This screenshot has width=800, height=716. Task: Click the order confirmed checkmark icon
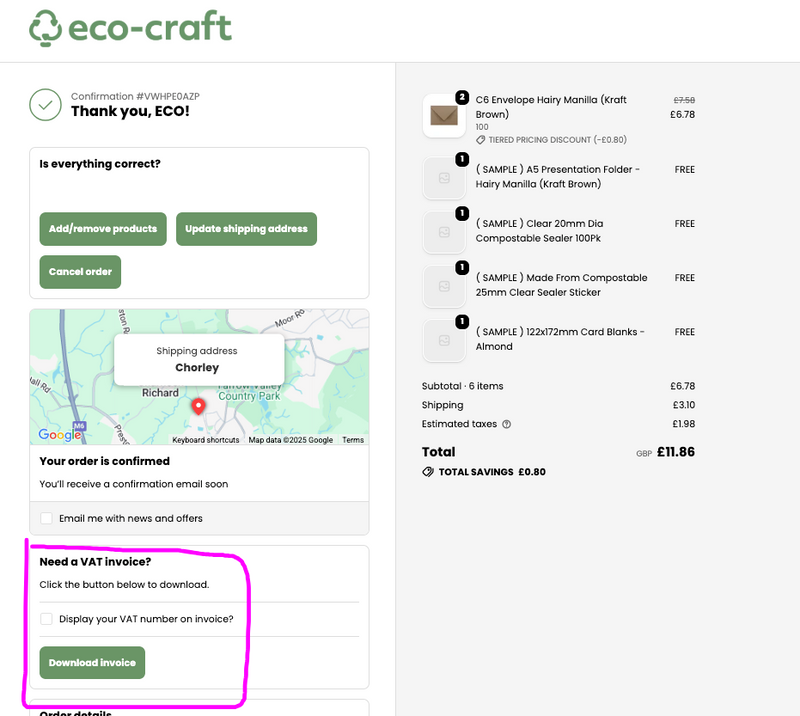pyautogui.click(x=45, y=104)
